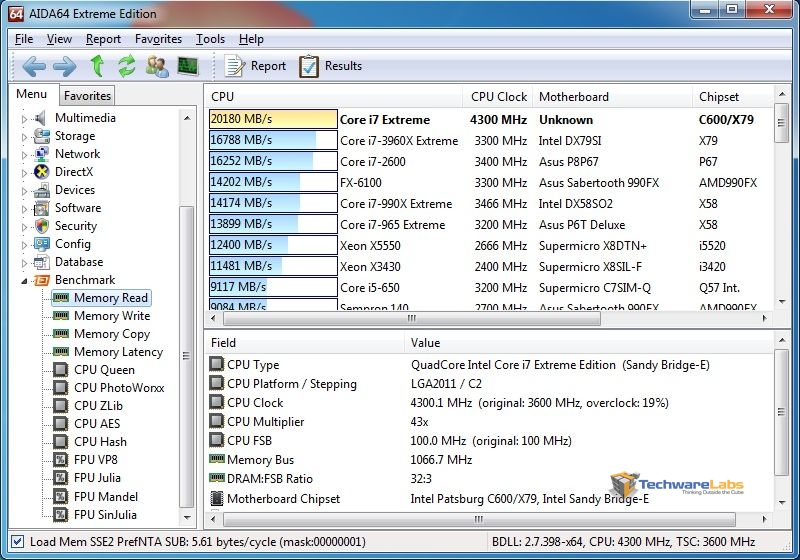800x560 pixels.
Task: Open the Tools menu
Action: (210, 39)
